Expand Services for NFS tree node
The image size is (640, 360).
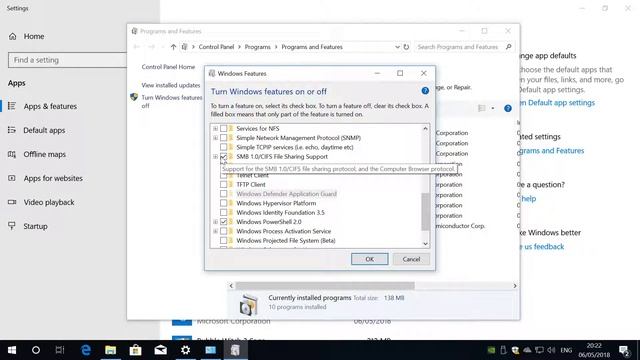[x=215, y=129]
